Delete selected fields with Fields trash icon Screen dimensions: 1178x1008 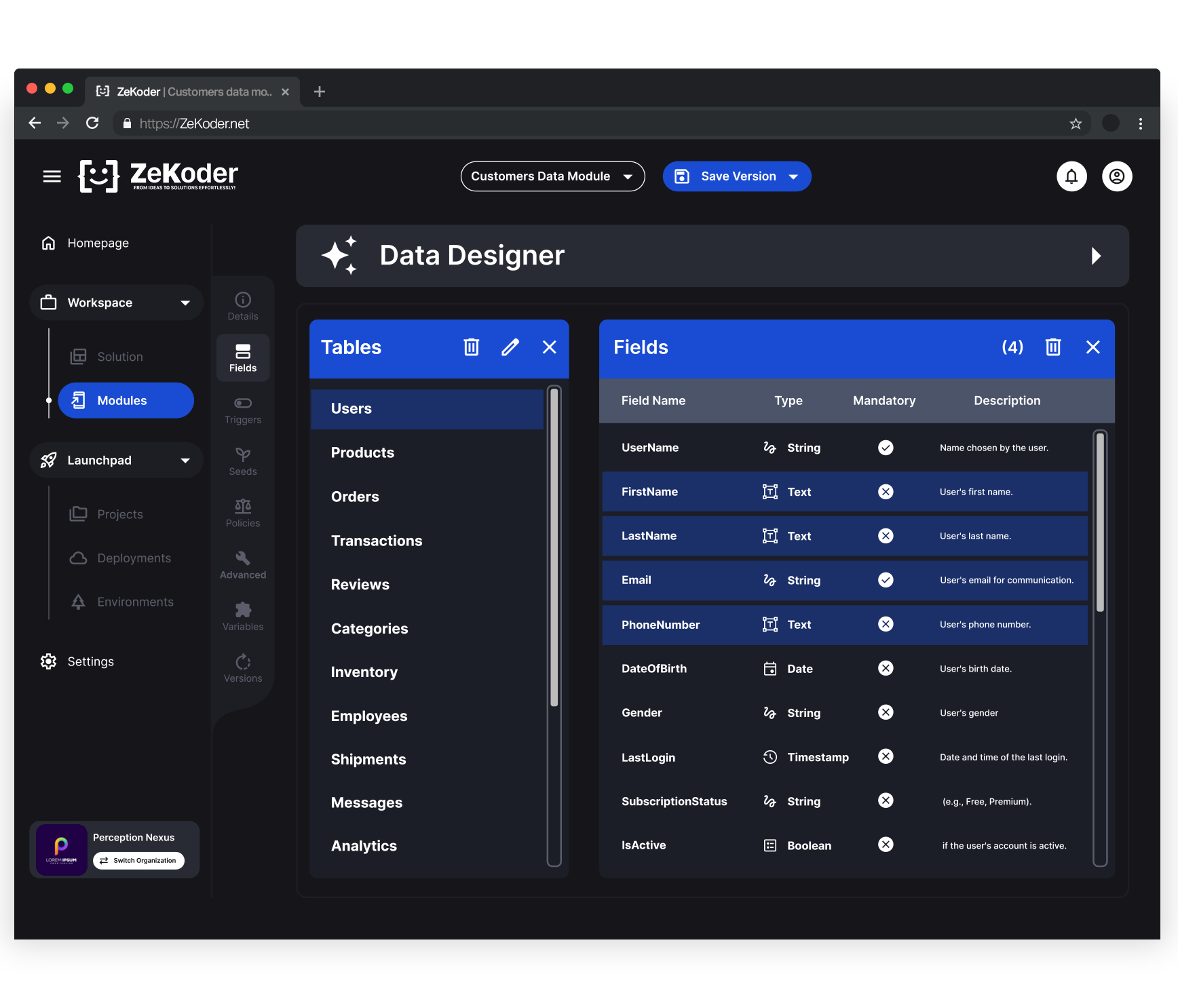[1052, 347]
